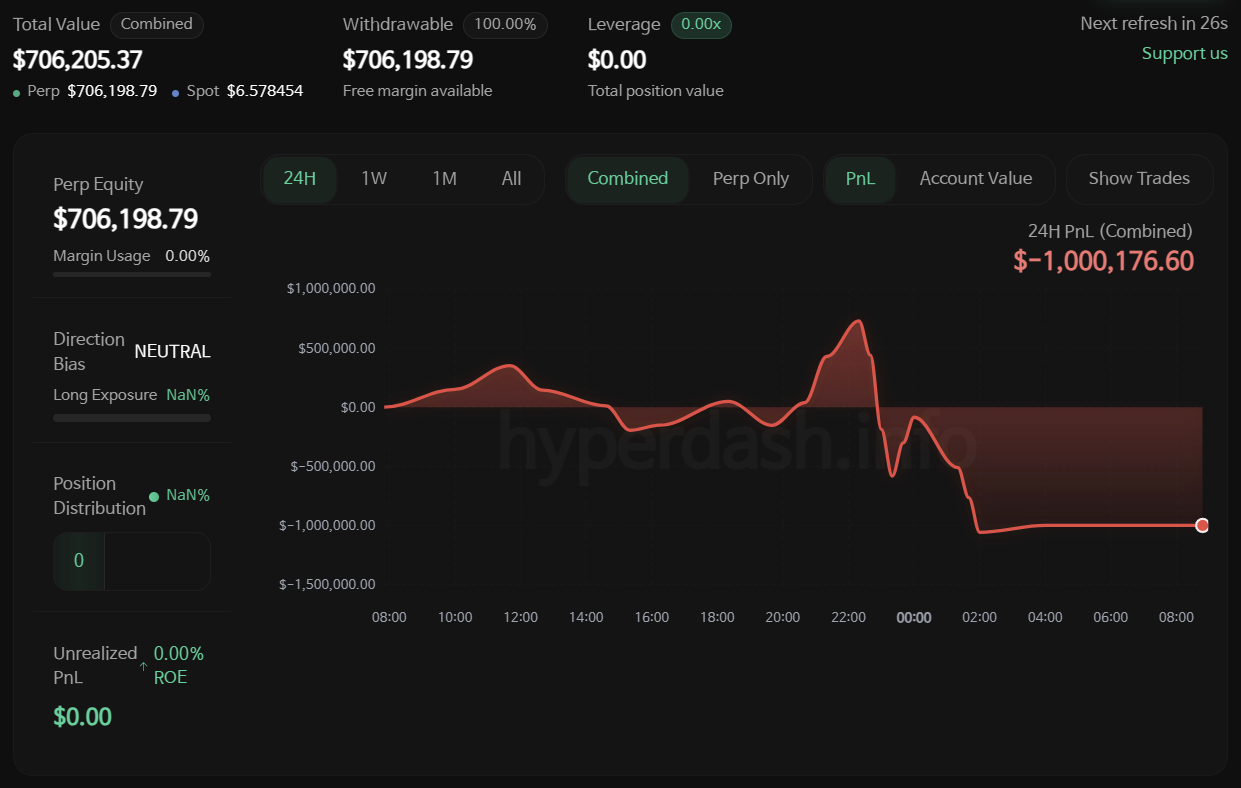Image resolution: width=1241 pixels, height=788 pixels.
Task: Click the Margin Usage progress bar
Action: pos(132,274)
